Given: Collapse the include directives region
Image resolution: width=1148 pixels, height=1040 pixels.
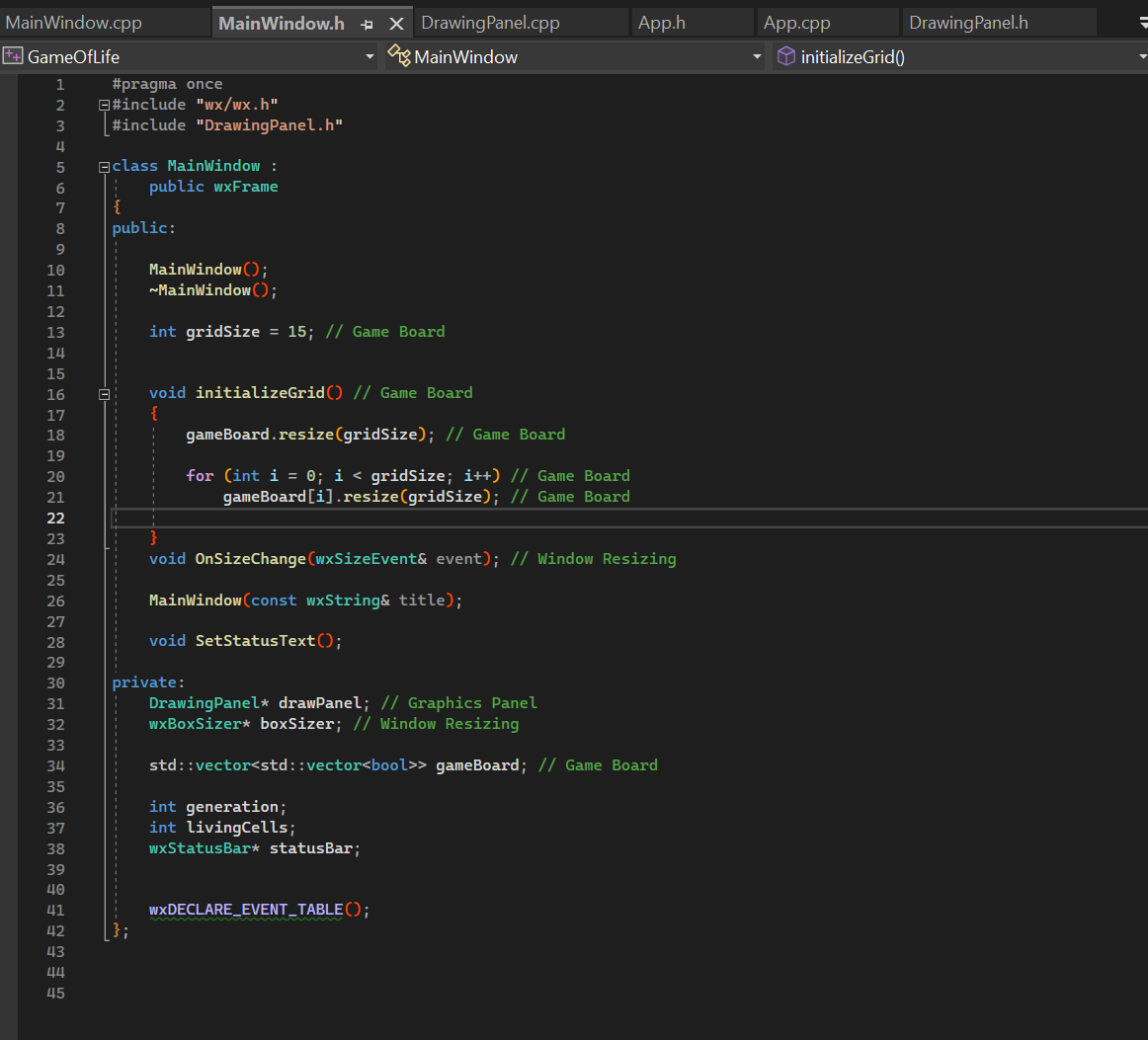Looking at the screenshot, I should (x=103, y=104).
